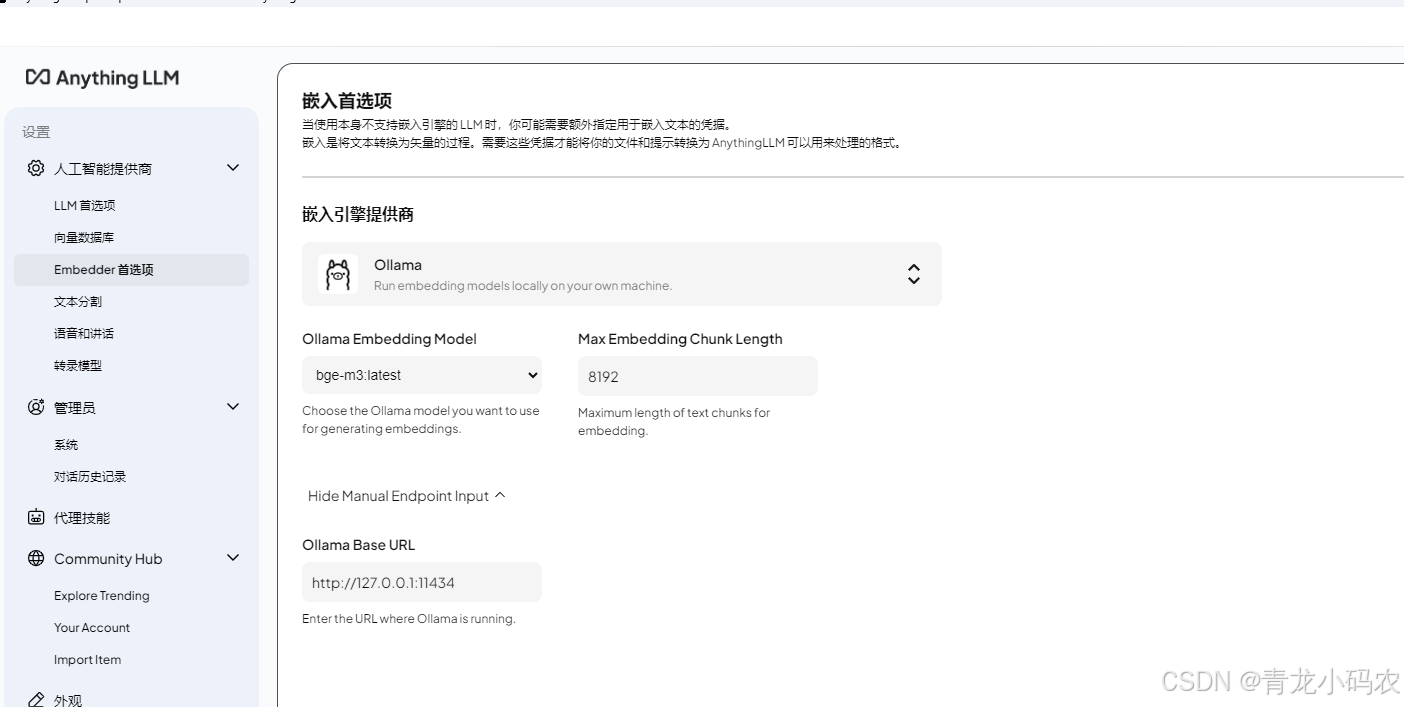Open 代理技能 settings
This screenshot has height=707, width=1404.
pyautogui.click(x=82, y=518)
